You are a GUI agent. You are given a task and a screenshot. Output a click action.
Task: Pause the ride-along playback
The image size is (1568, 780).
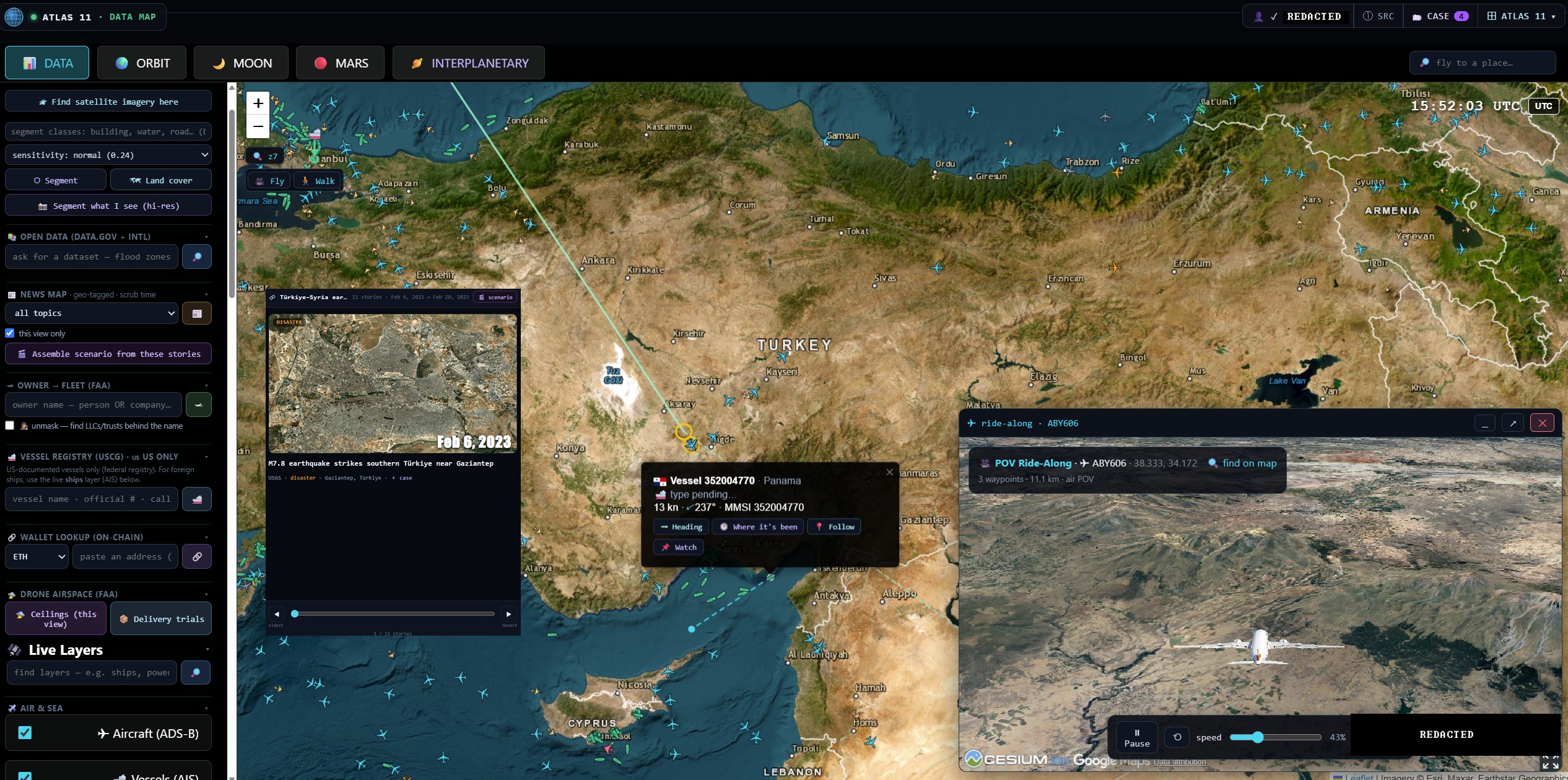pos(1137,737)
